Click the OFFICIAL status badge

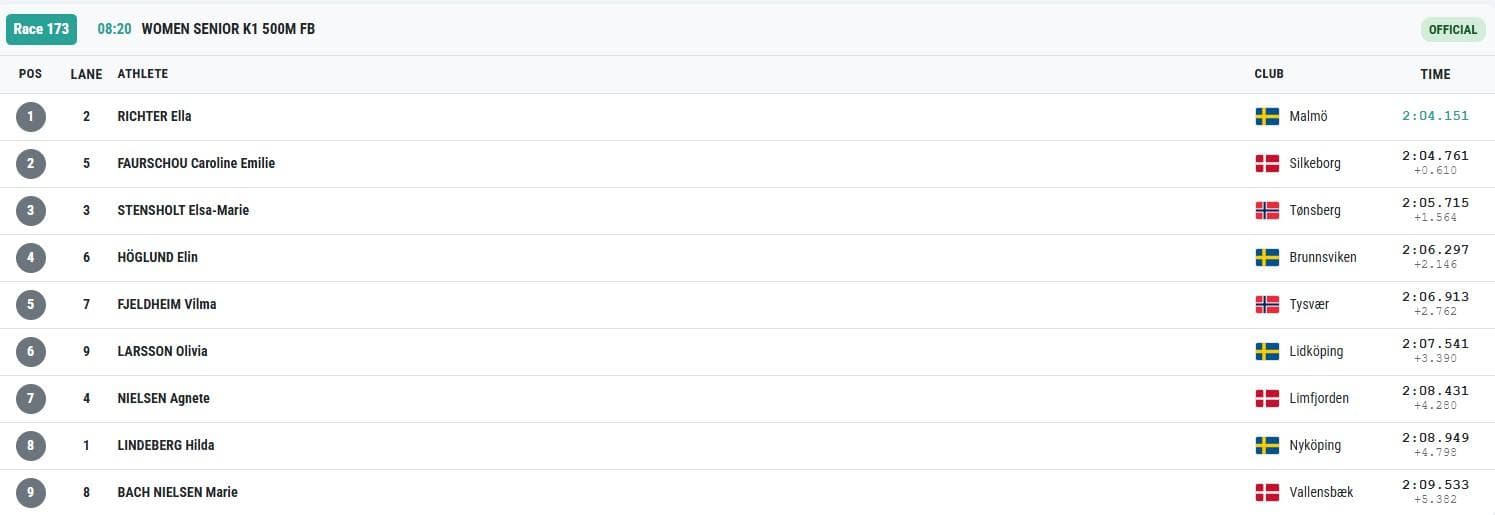(1452, 29)
